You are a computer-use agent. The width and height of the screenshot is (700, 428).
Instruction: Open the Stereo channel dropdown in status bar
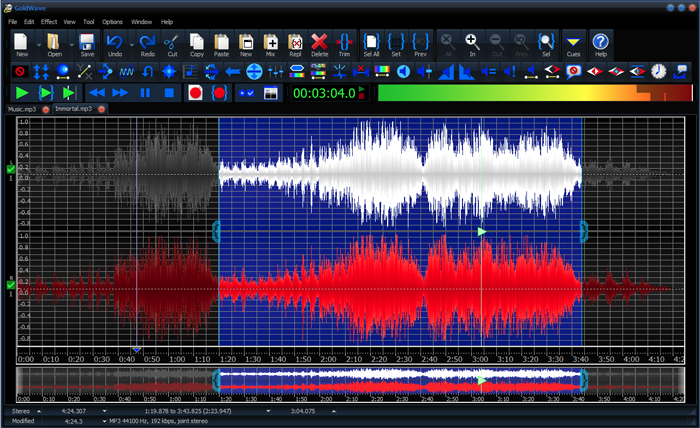39,411
